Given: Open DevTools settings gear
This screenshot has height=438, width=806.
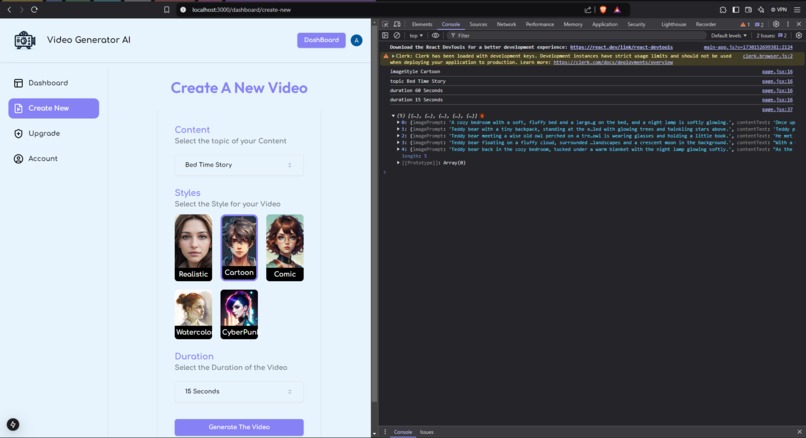Looking at the screenshot, I should [x=776, y=24].
